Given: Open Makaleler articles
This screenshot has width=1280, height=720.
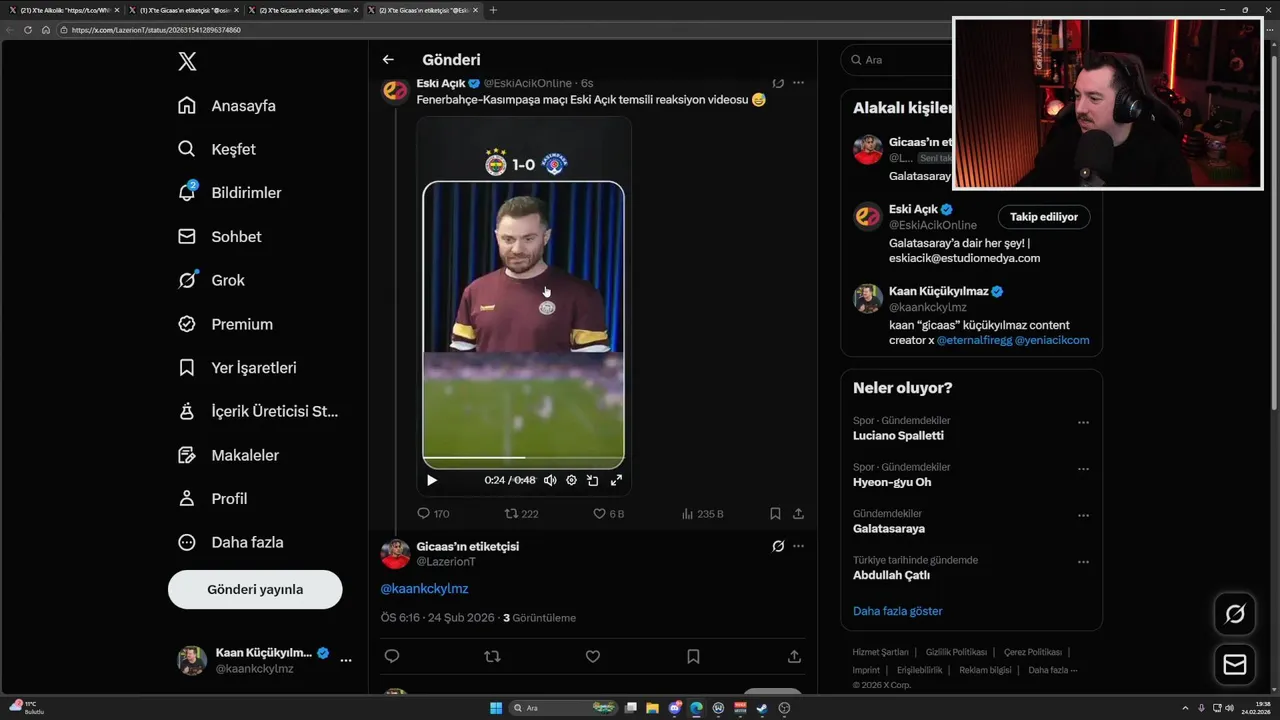Looking at the screenshot, I should pyautogui.click(x=228, y=455).
